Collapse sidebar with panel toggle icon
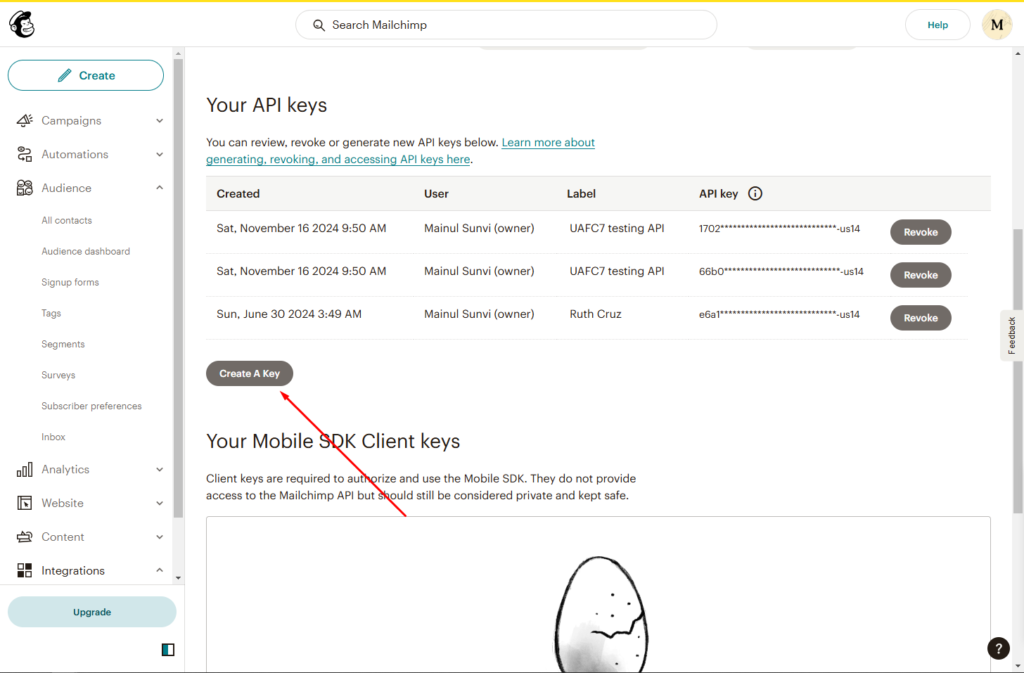Viewport: 1024px width, 673px height. [168, 650]
